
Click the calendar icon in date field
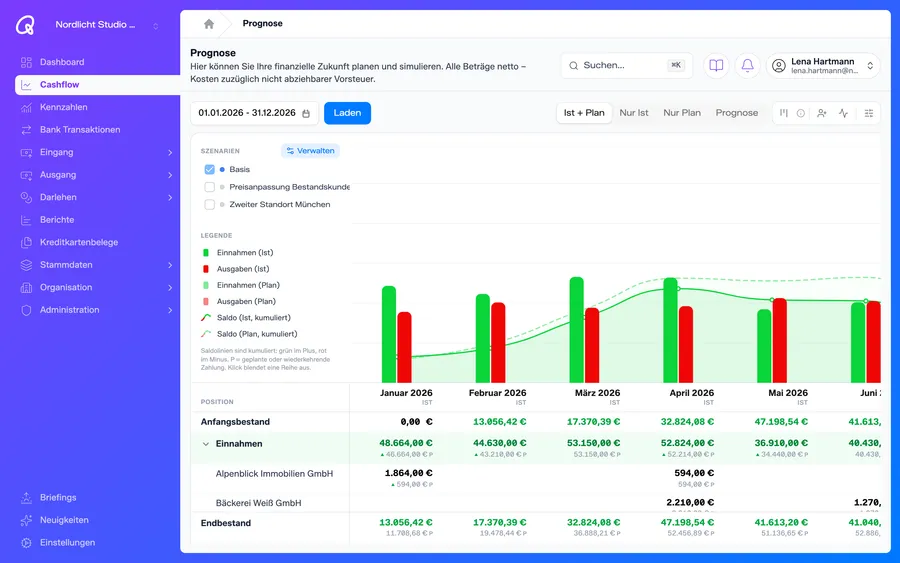(x=306, y=114)
